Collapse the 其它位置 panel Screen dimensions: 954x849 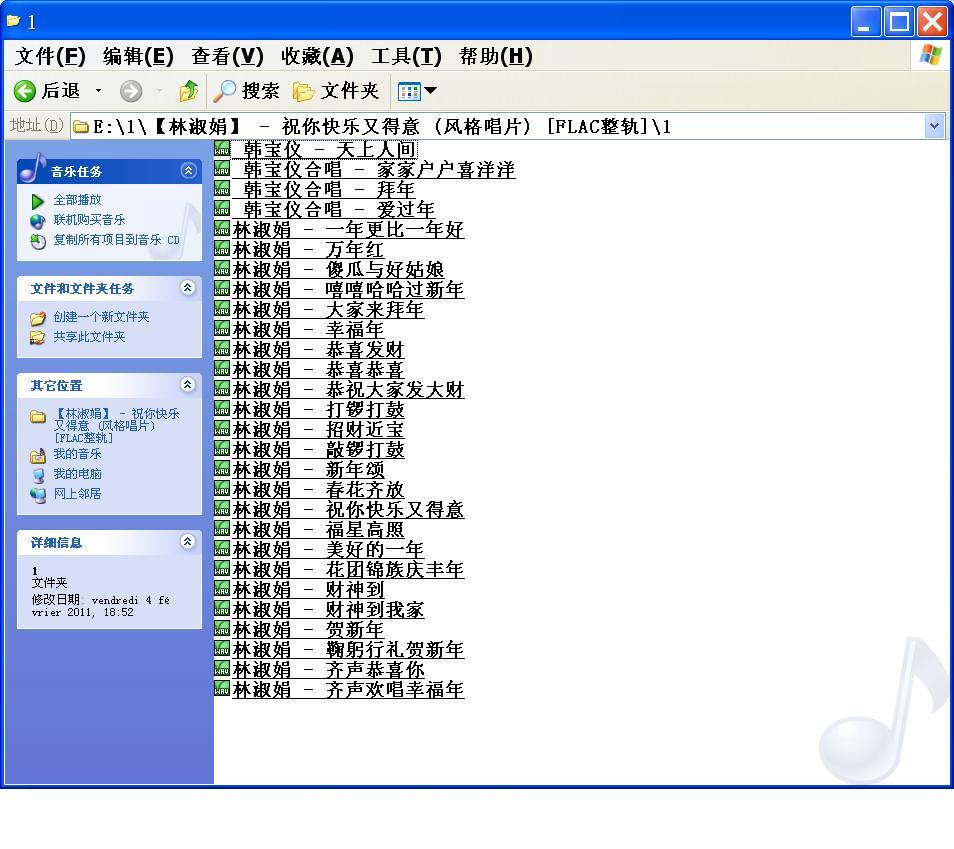point(188,385)
